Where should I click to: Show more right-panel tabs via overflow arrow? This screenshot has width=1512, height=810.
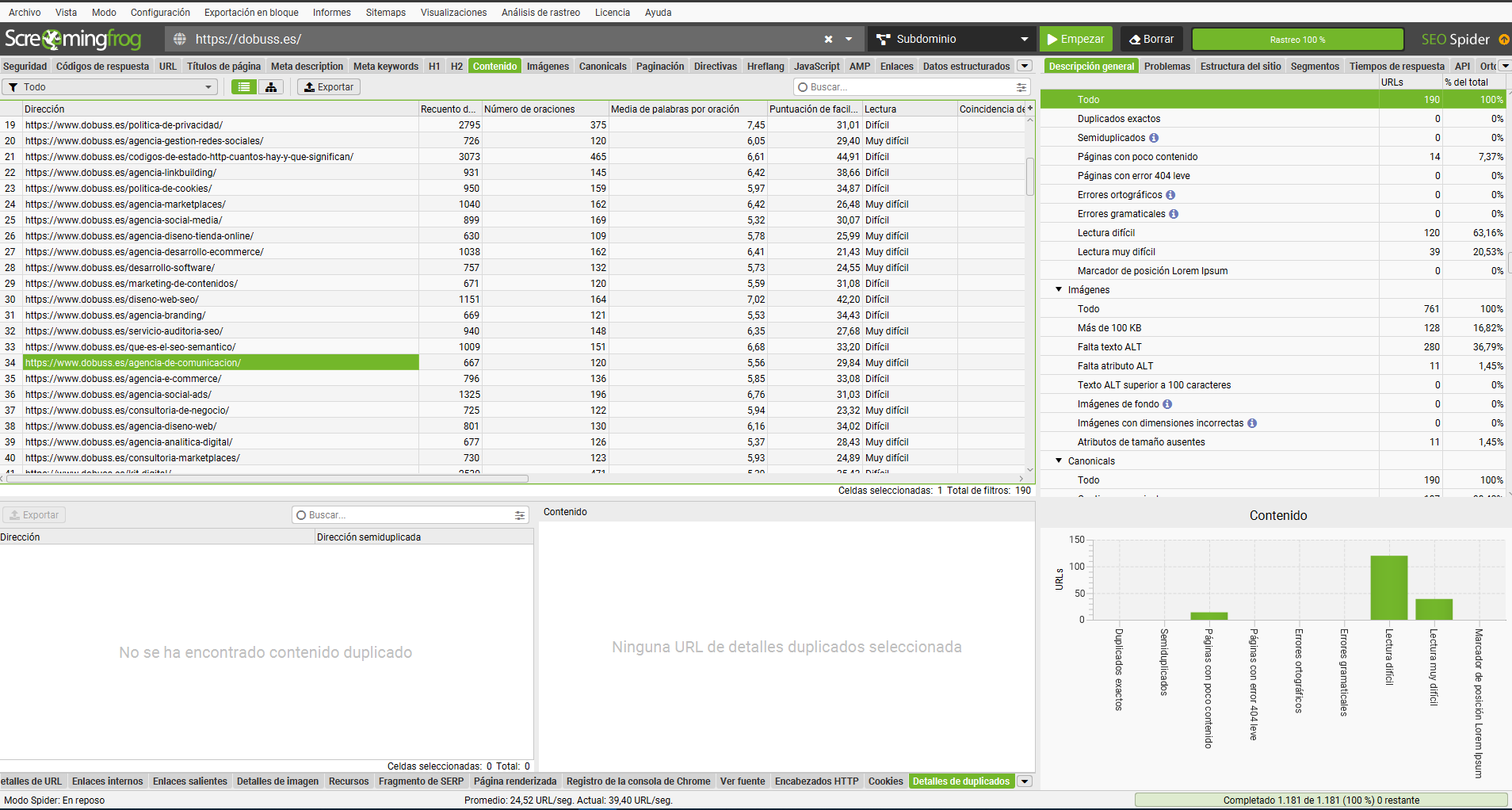(1505, 66)
